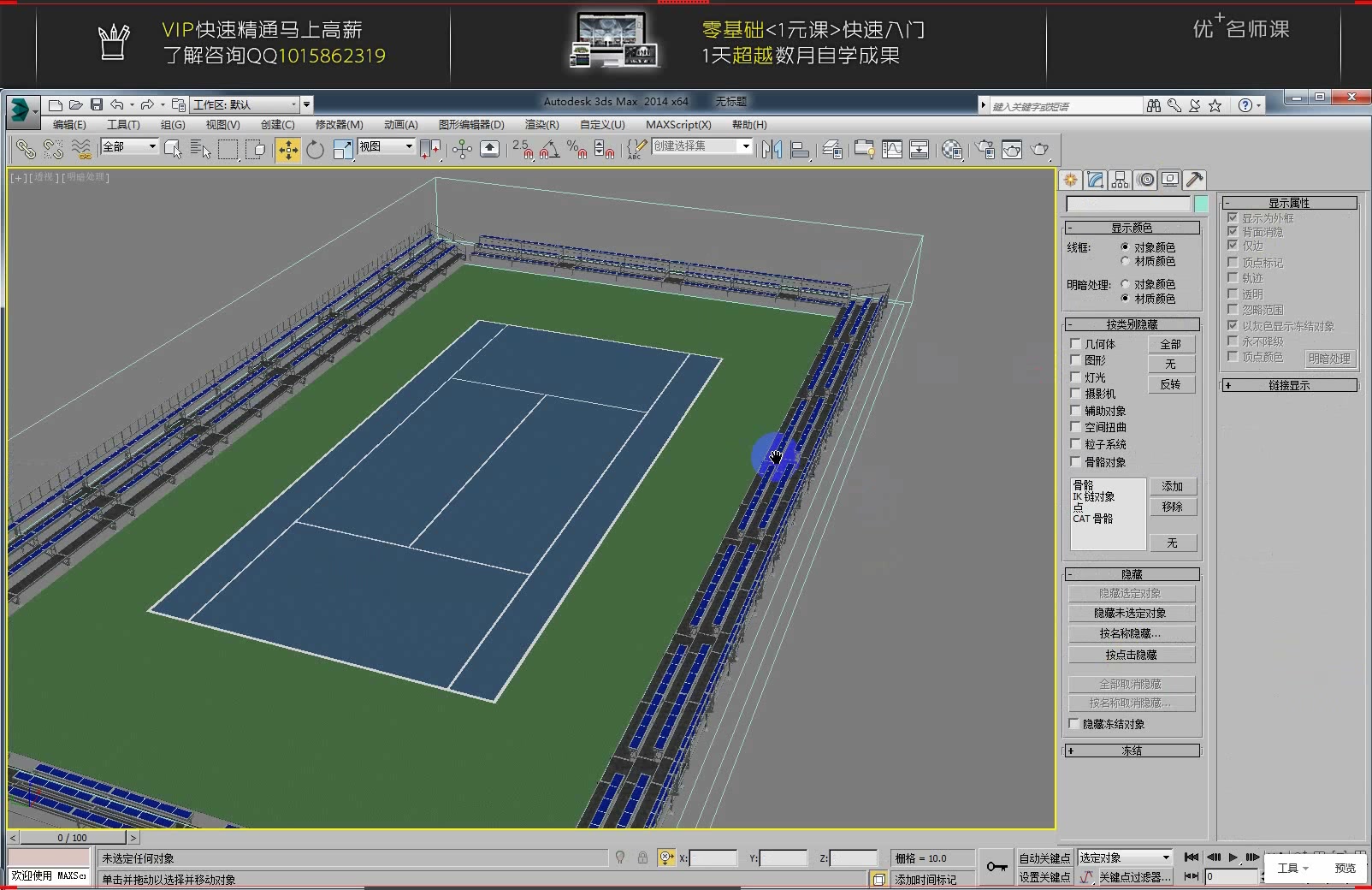Open the 创建(C) menu
Screen dimensions: 1372x890
[x=277, y=125]
